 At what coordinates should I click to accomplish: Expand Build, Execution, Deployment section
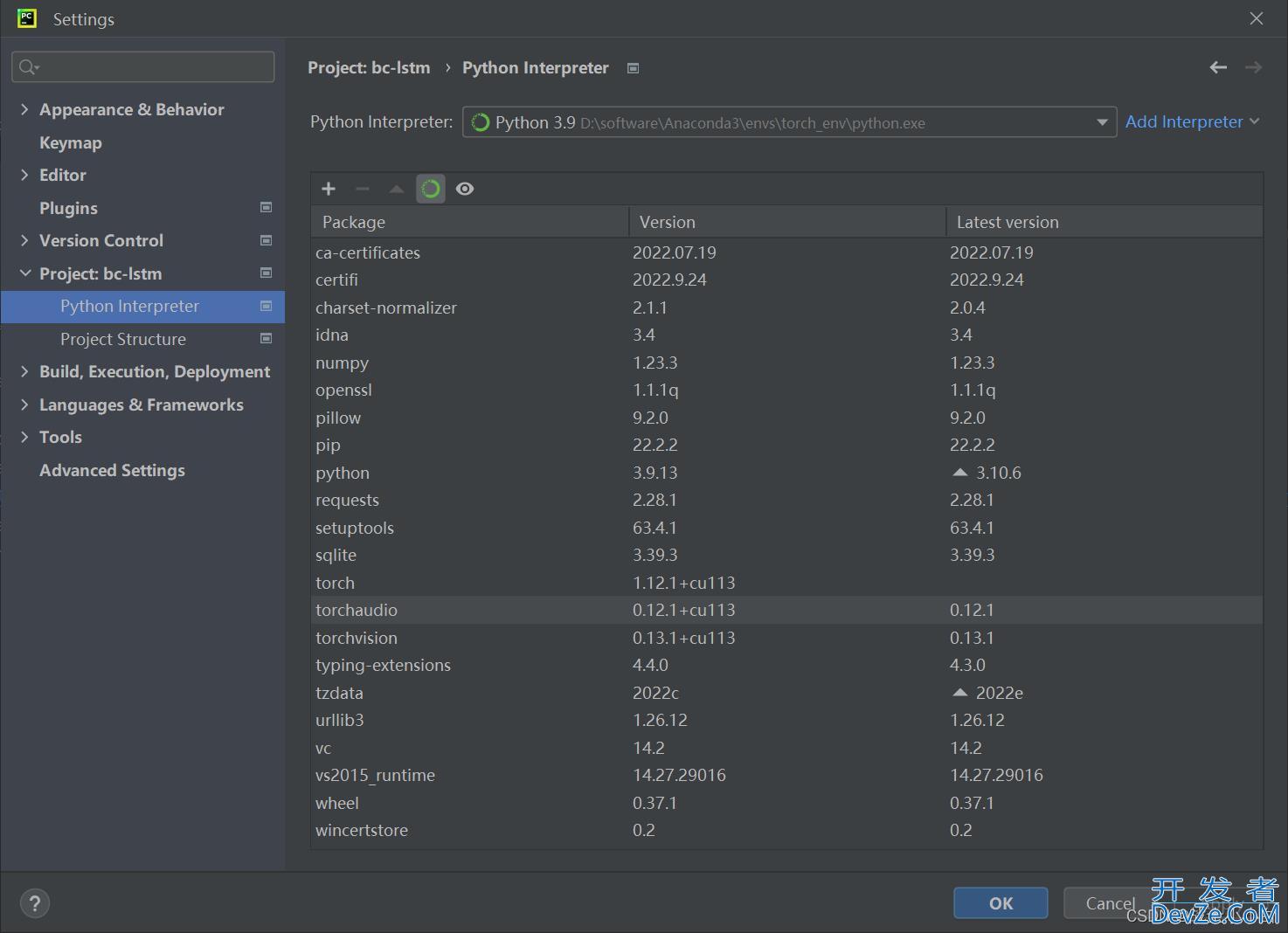pos(24,371)
